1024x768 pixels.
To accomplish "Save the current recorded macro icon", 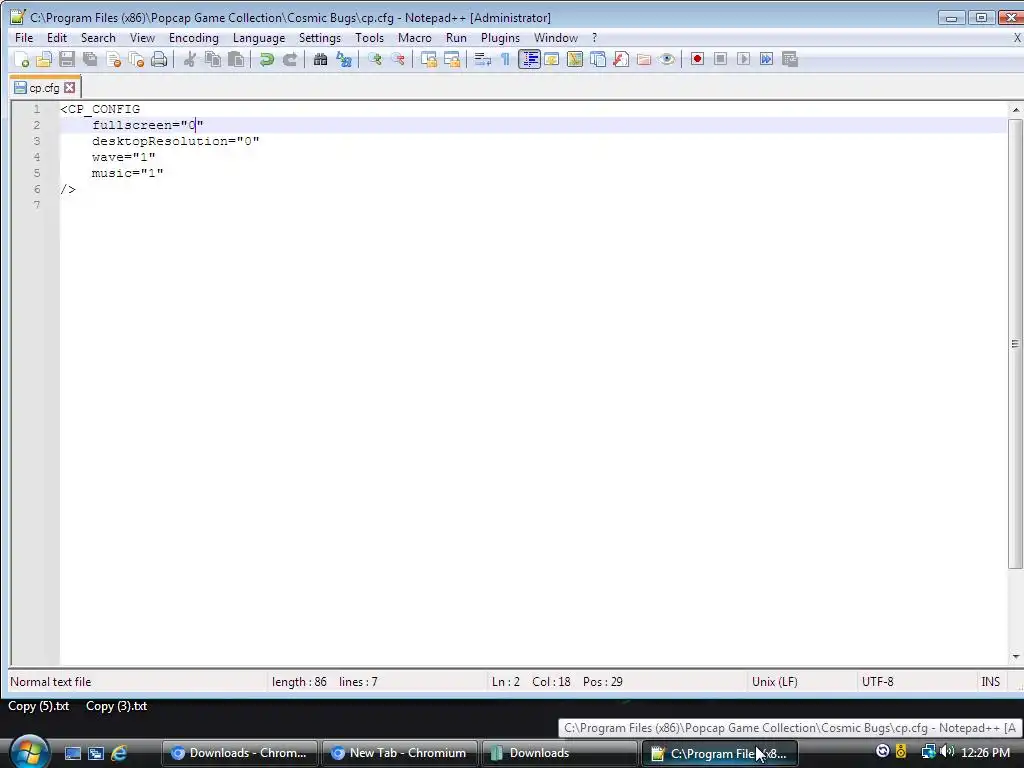I will point(790,59).
